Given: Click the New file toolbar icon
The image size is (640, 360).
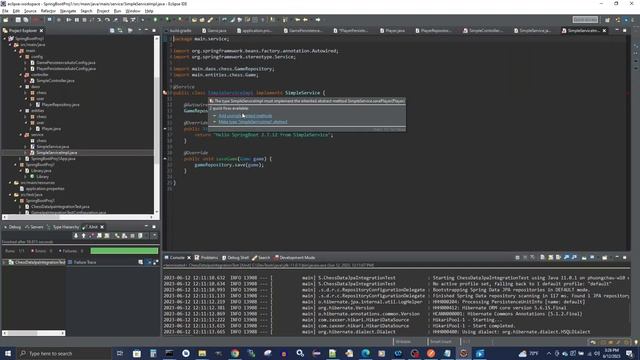Looking at the screenshot, I should pyautogui.click(x=6, y=20).
